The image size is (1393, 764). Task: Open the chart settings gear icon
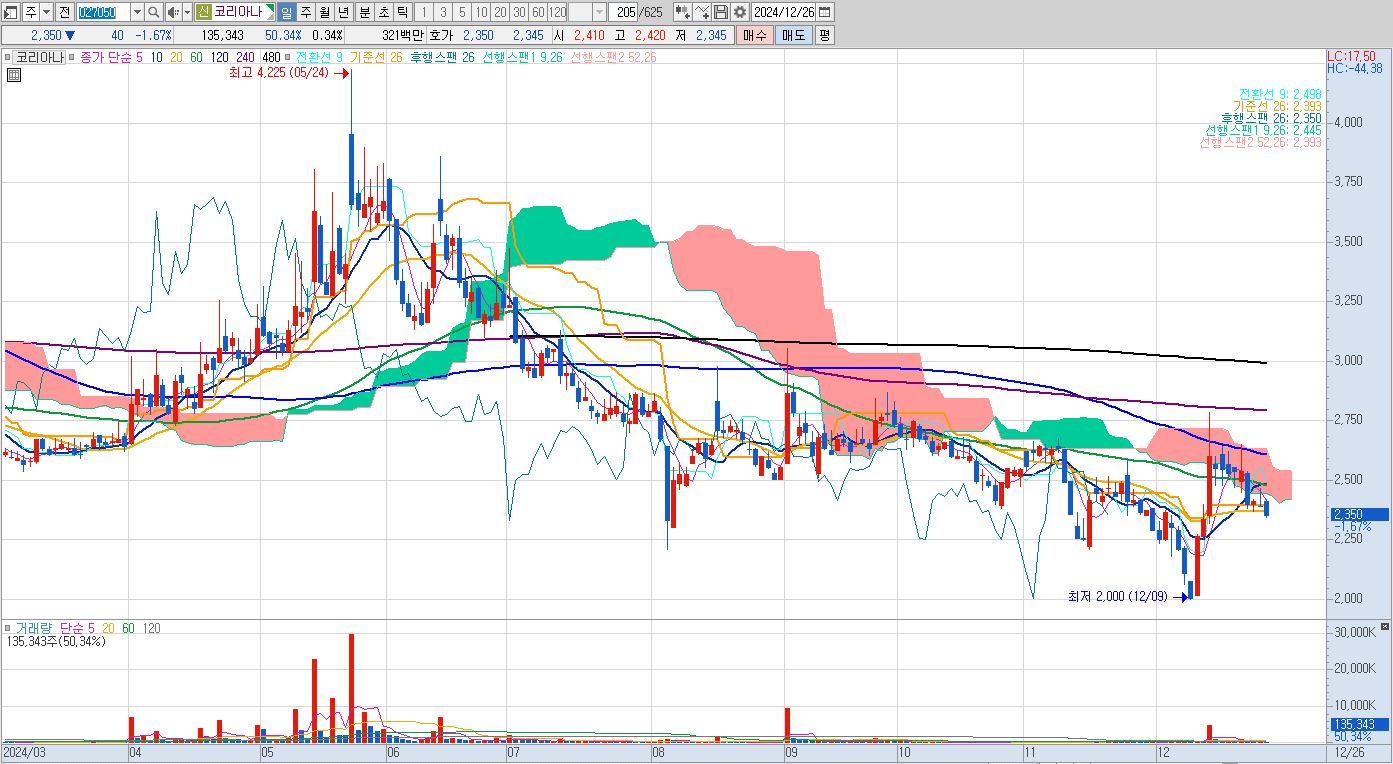(740, 12)
